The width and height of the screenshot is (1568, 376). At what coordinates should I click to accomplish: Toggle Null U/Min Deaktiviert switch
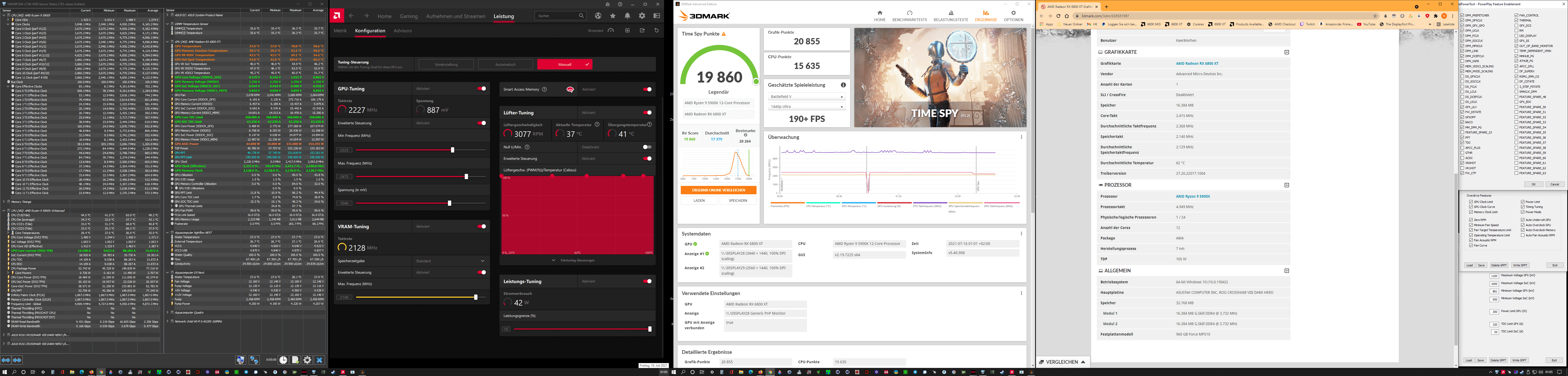tap(647, 147)
